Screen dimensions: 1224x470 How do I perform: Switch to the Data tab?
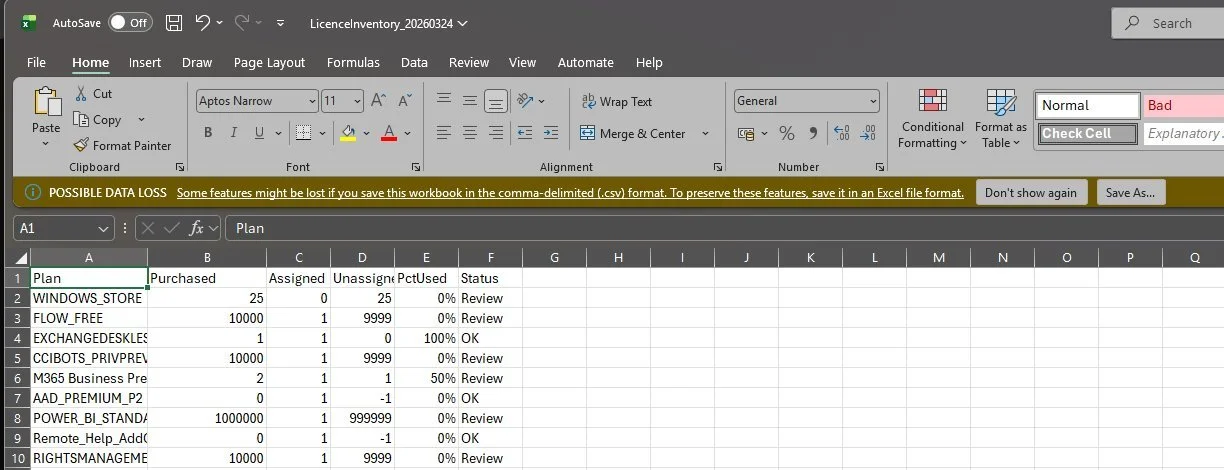(414, 62)
